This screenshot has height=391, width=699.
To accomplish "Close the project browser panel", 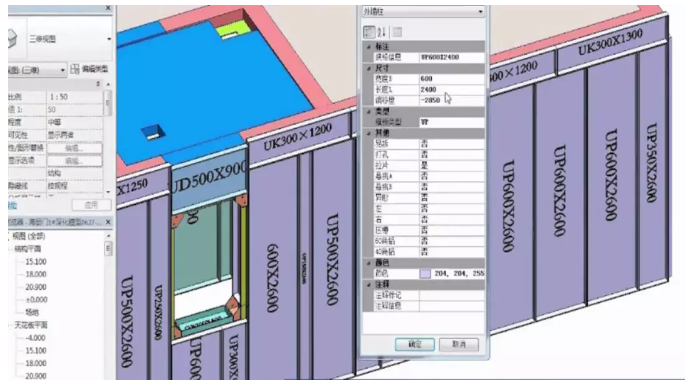I will tap(108, 222).
